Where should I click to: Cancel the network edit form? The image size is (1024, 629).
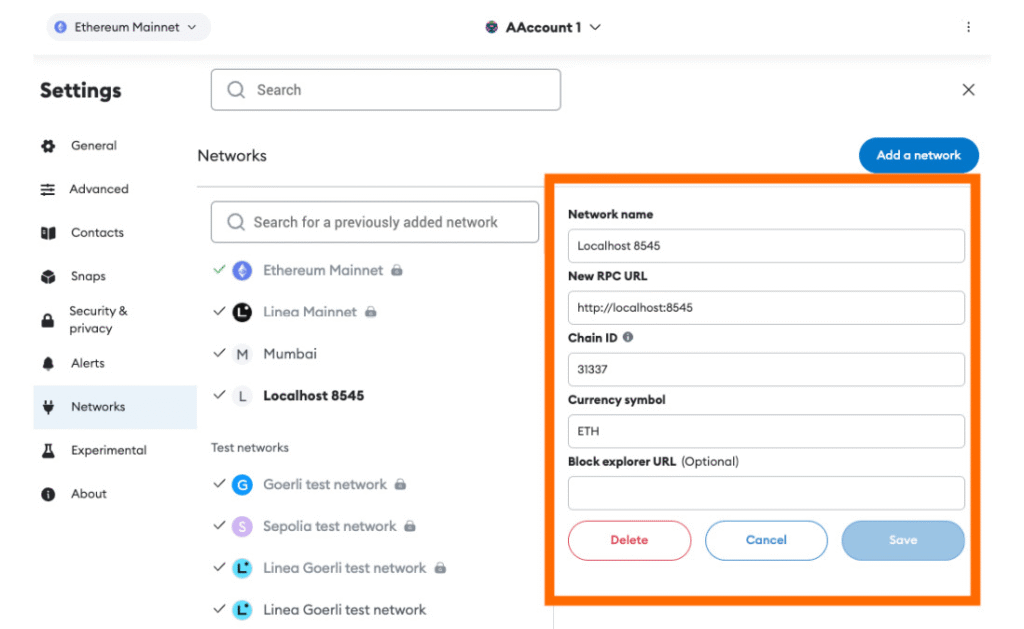(x=766, y=540)
